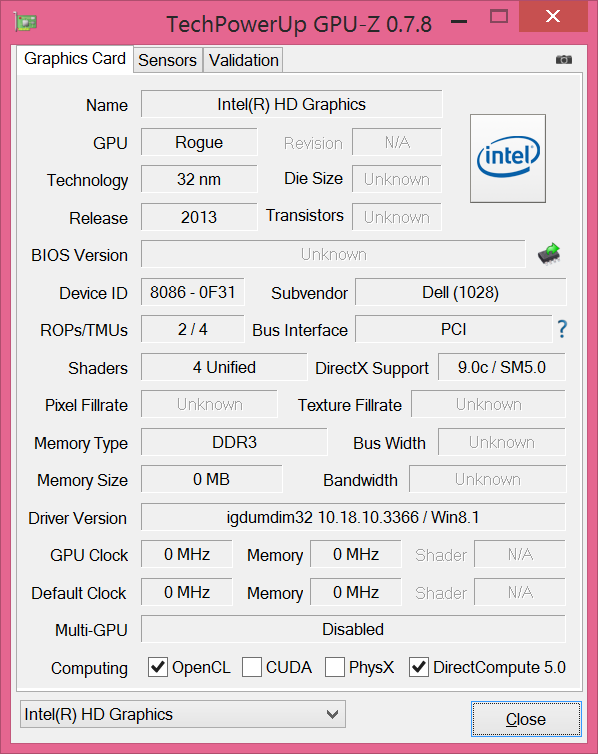Switch to the Sensors tab
Viewport: 598px width, 754px height.
coord(167,60)
